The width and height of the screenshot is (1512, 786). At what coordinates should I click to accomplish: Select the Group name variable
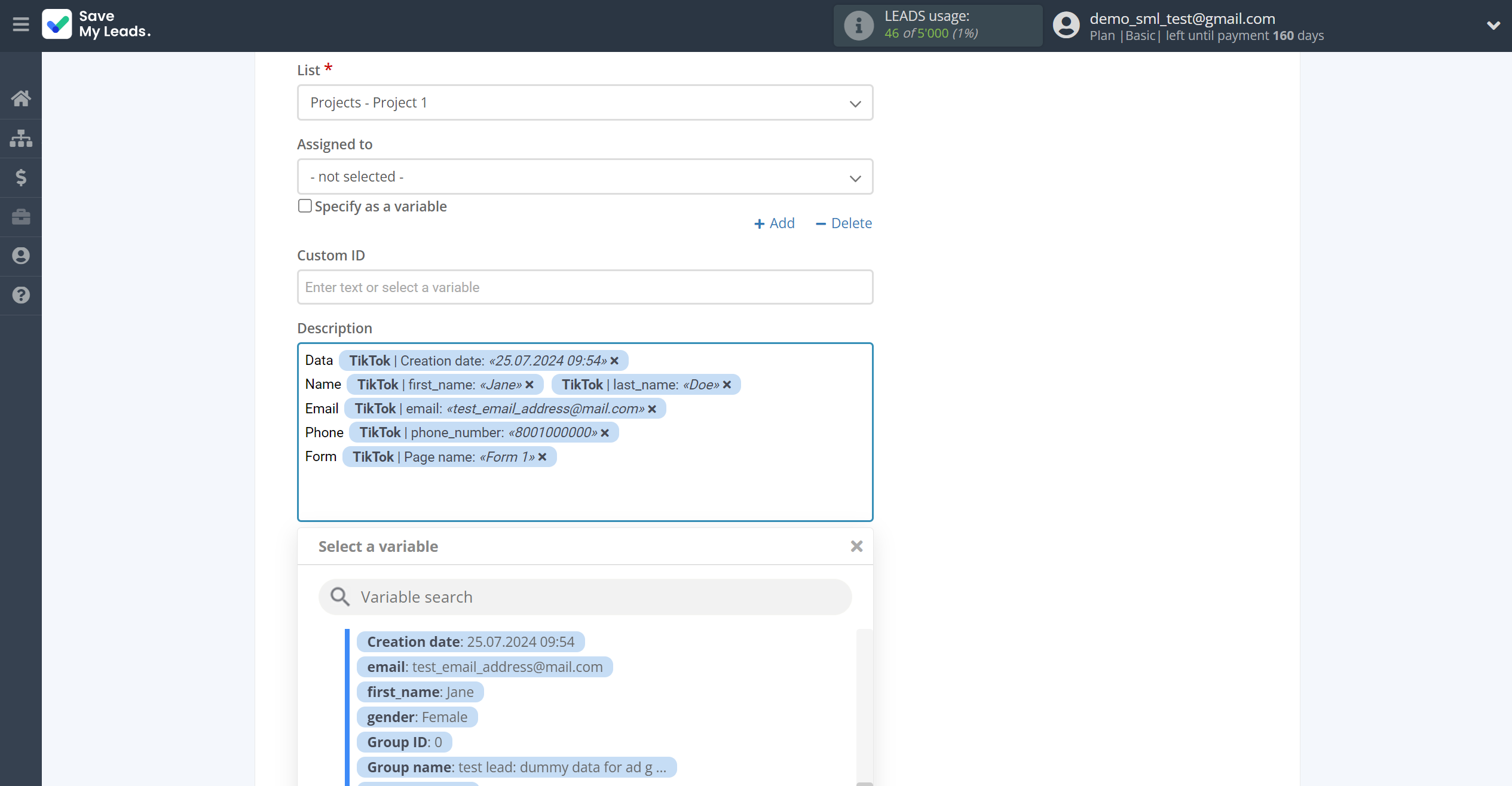point(516,767)
